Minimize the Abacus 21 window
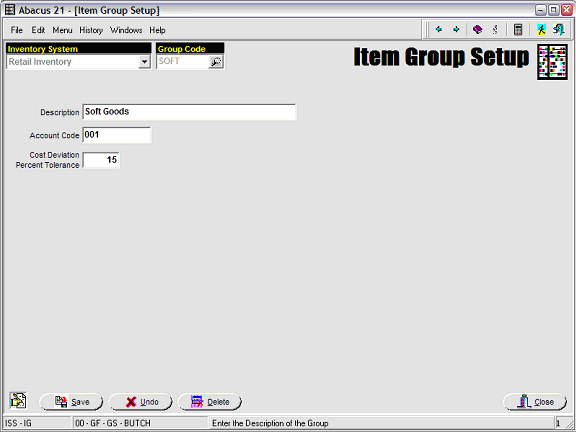Viewport: 576px width, 432px height. [x=541, y=10]
